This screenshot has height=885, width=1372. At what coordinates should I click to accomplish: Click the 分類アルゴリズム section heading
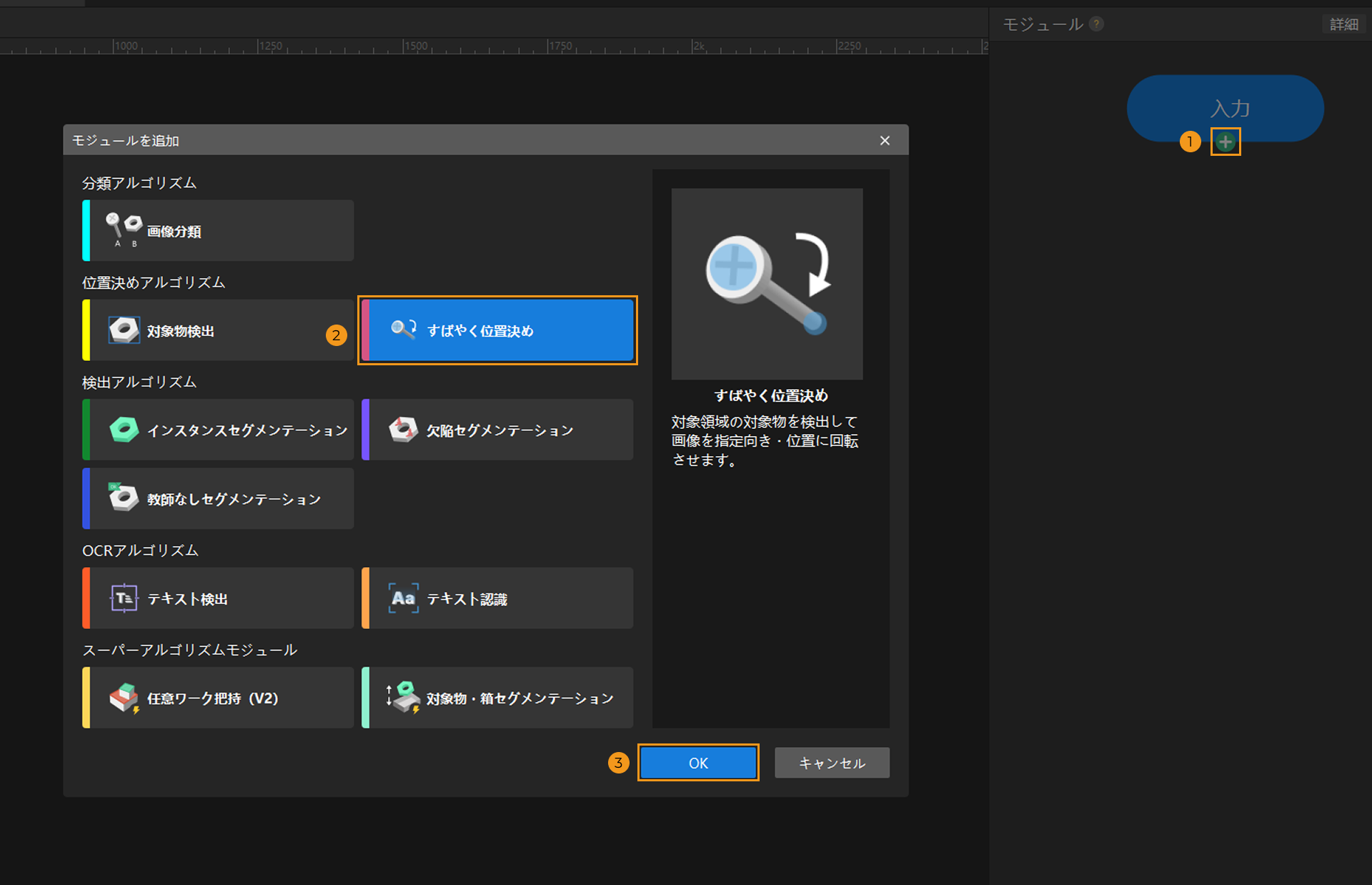pyautogui.click(x=139, y=183)
